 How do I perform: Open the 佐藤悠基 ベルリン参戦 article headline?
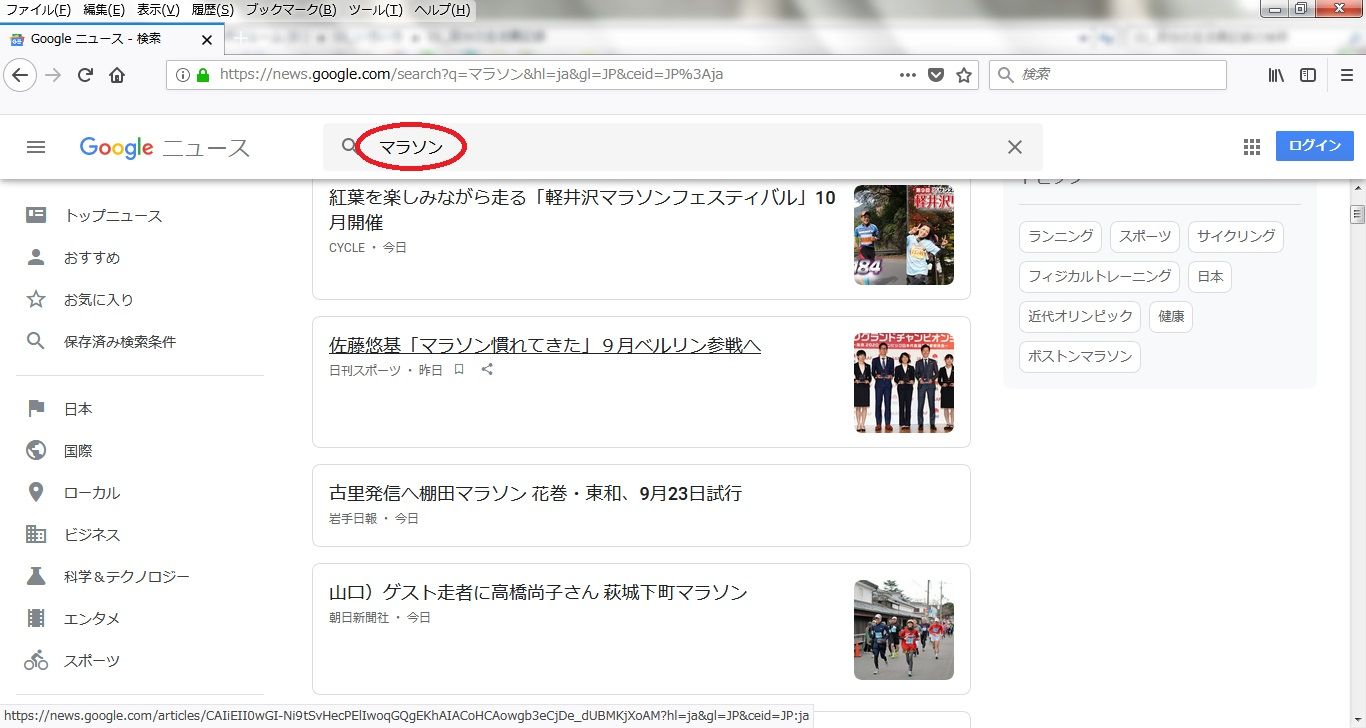545,345
